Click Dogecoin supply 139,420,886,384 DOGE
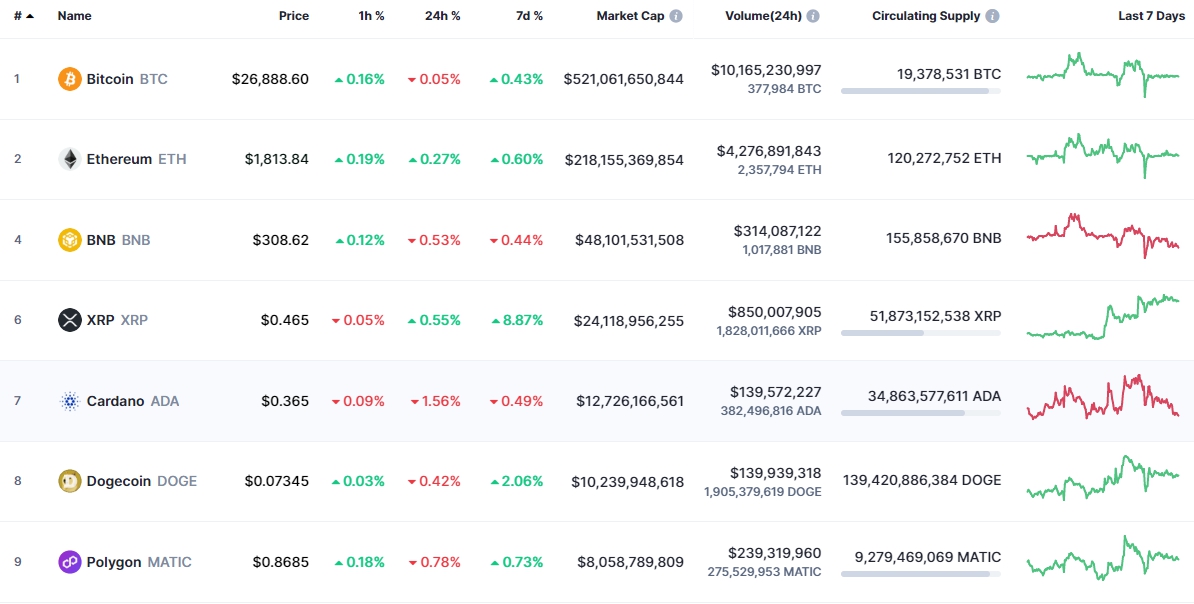This screenshot has width=1194, height=604. [922, 480]
